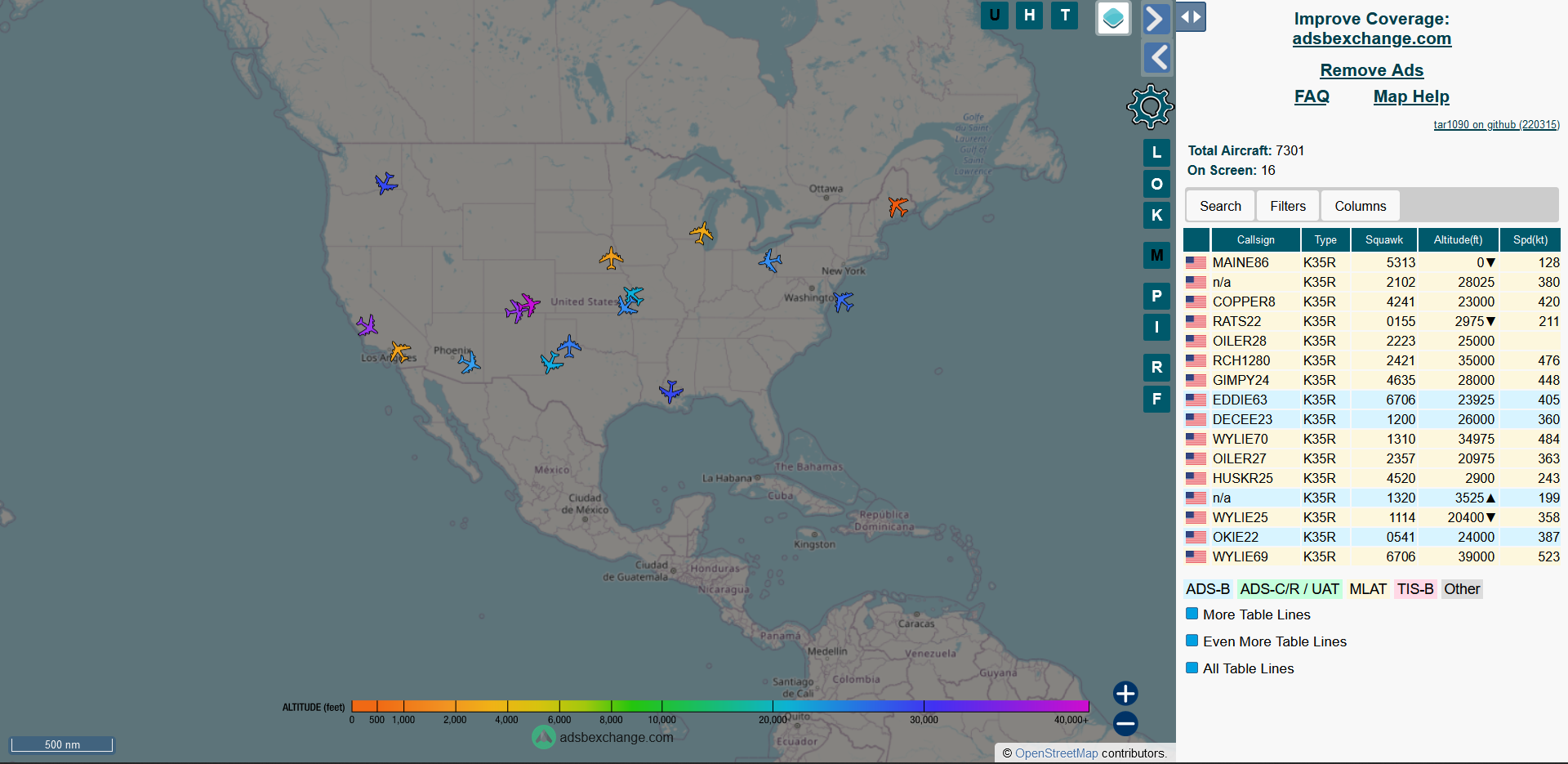Open adsbexchange.com coverage link
The image size is (1568, 764).
(x=1372, y=38)
